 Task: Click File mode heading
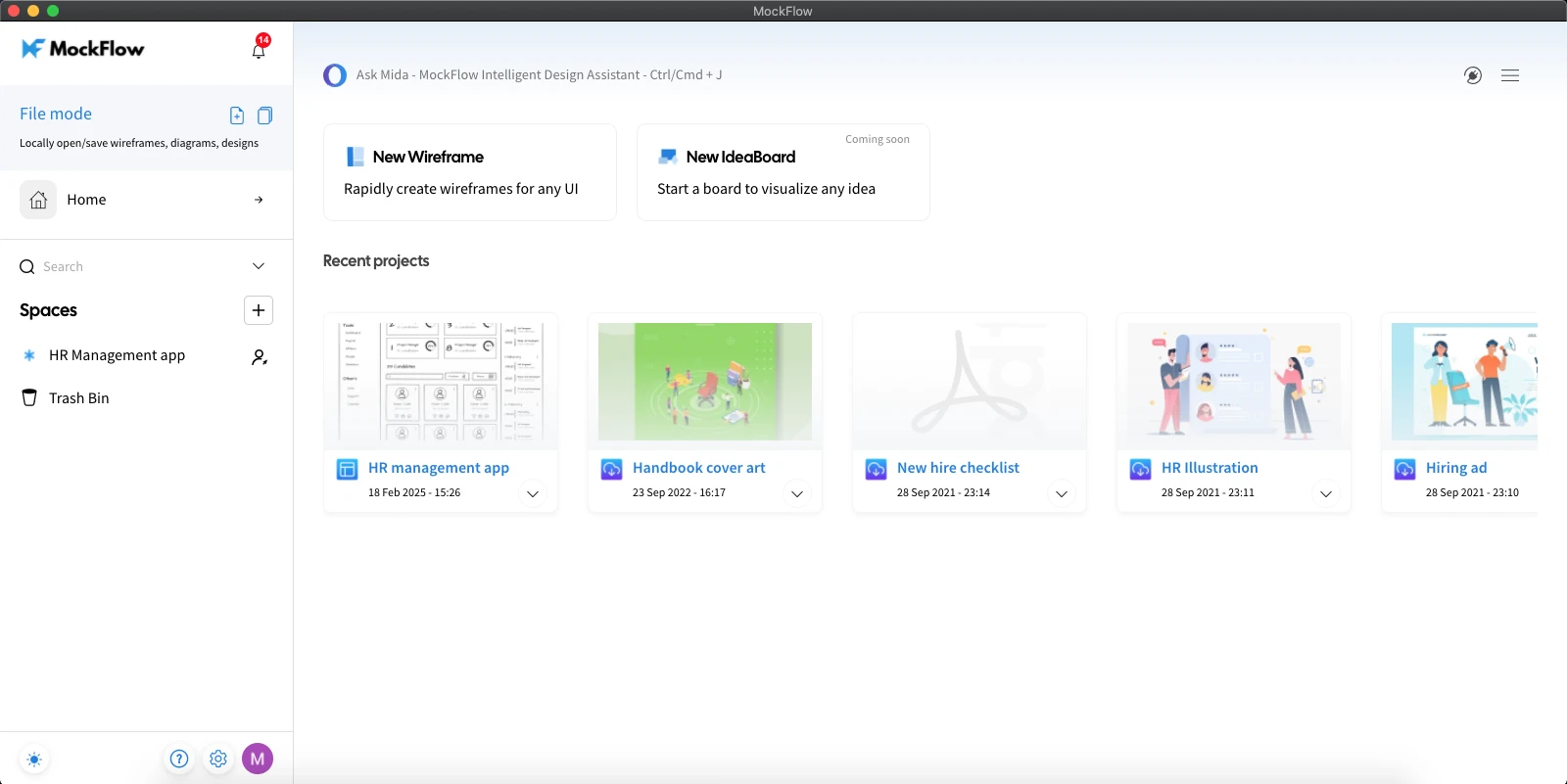click(x=56, y=114)
